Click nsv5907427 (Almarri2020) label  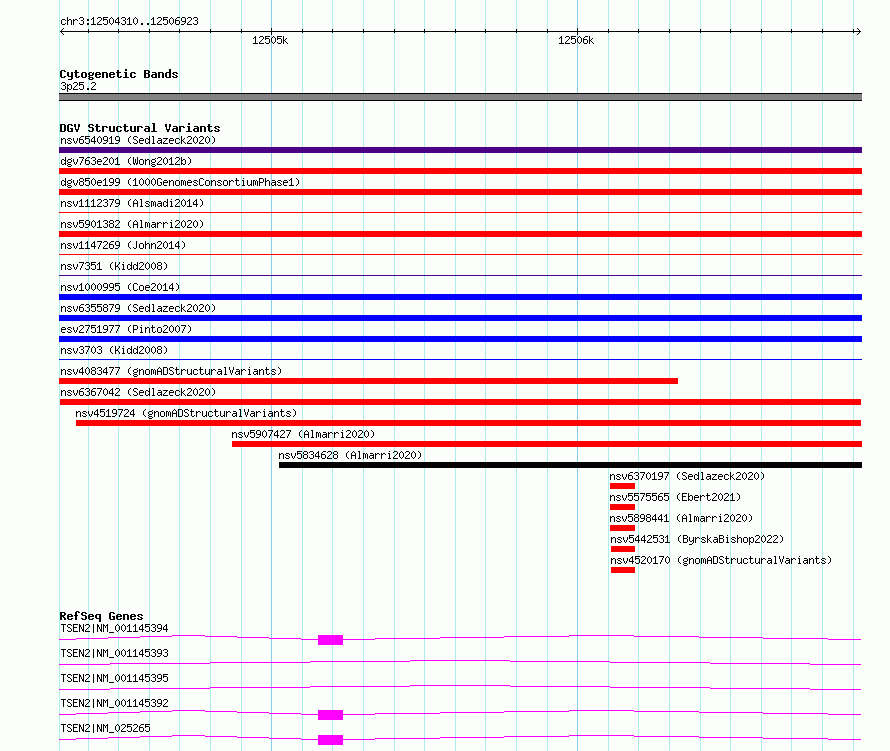point(303,434)
